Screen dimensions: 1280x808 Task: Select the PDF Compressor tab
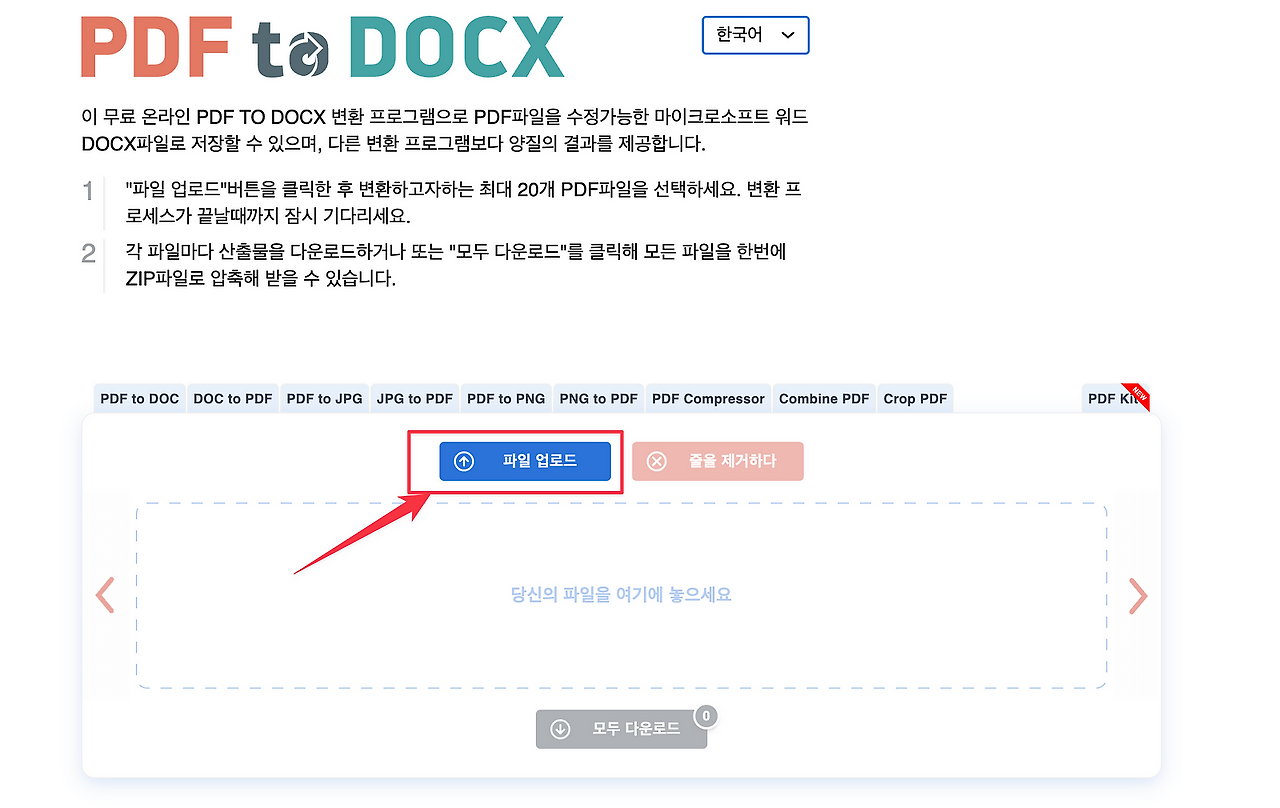coord(708,398)
